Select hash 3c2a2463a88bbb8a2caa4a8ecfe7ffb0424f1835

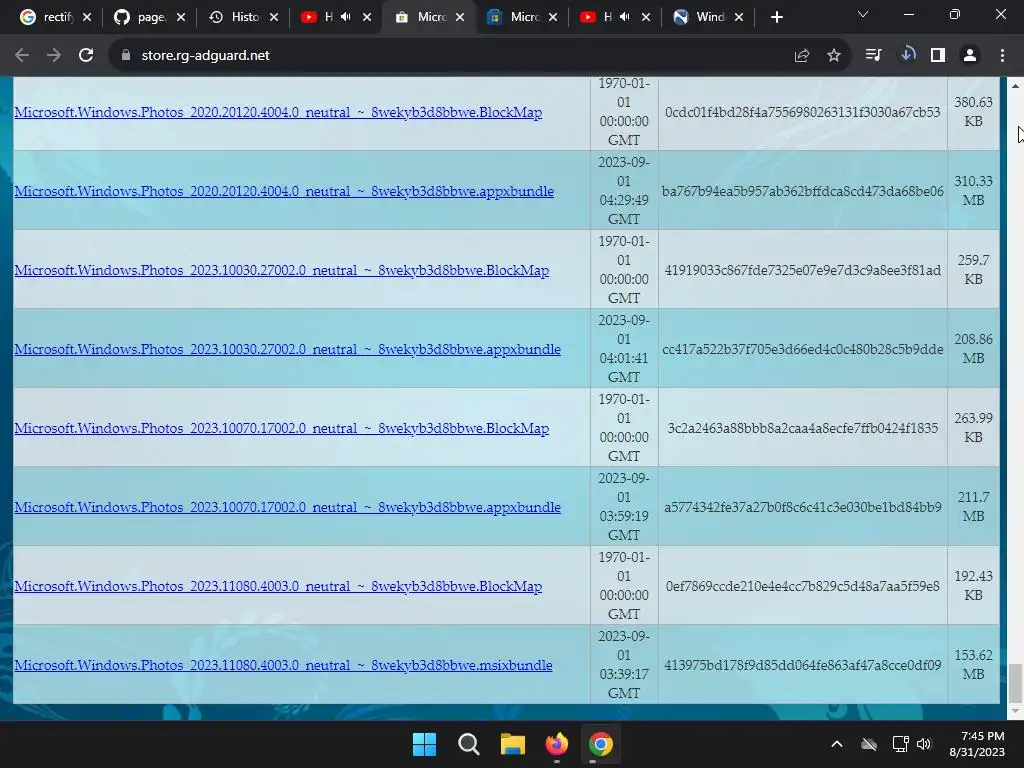click(803, 428)
